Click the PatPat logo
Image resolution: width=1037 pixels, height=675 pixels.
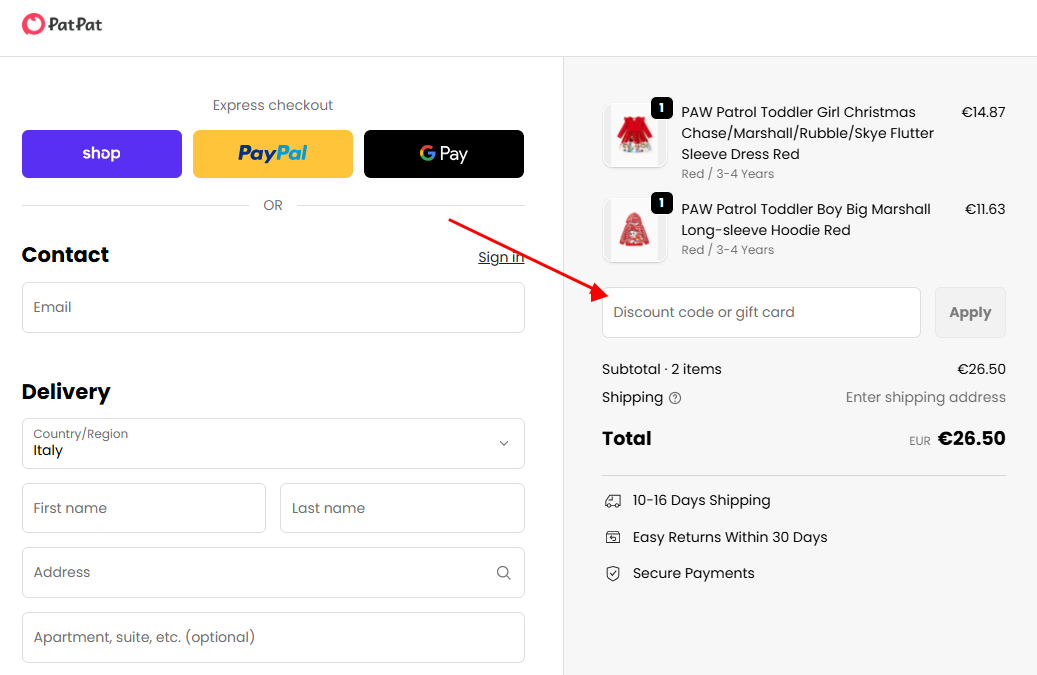coord(62,24)
